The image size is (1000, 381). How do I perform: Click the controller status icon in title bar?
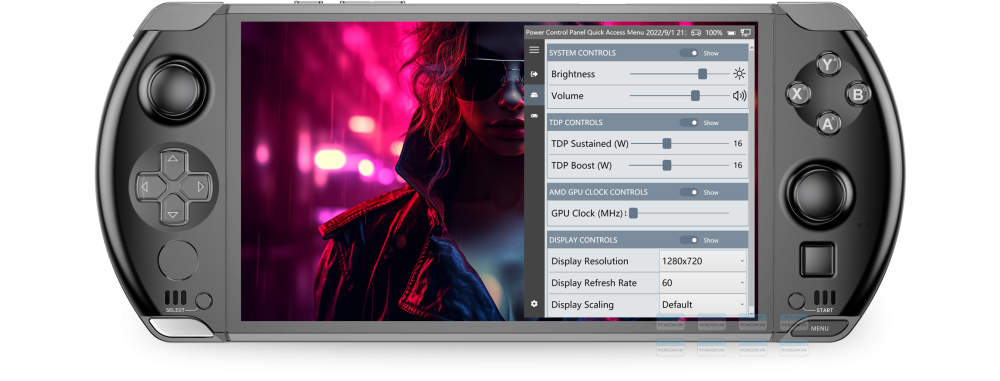[696, 32]
